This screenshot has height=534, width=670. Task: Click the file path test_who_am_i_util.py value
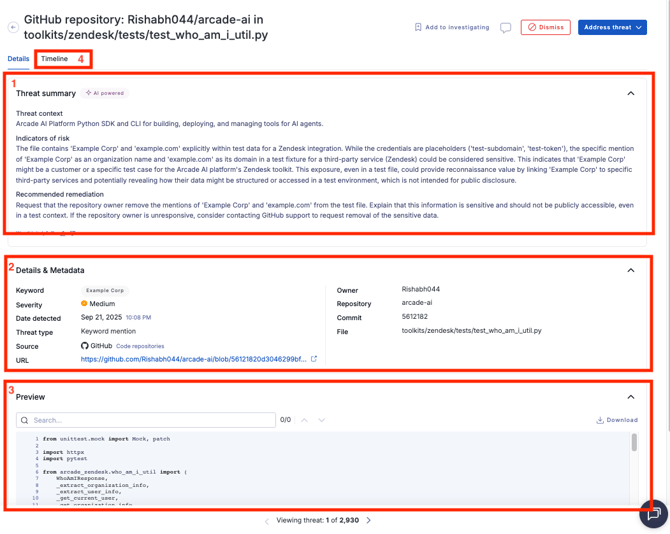471,331
